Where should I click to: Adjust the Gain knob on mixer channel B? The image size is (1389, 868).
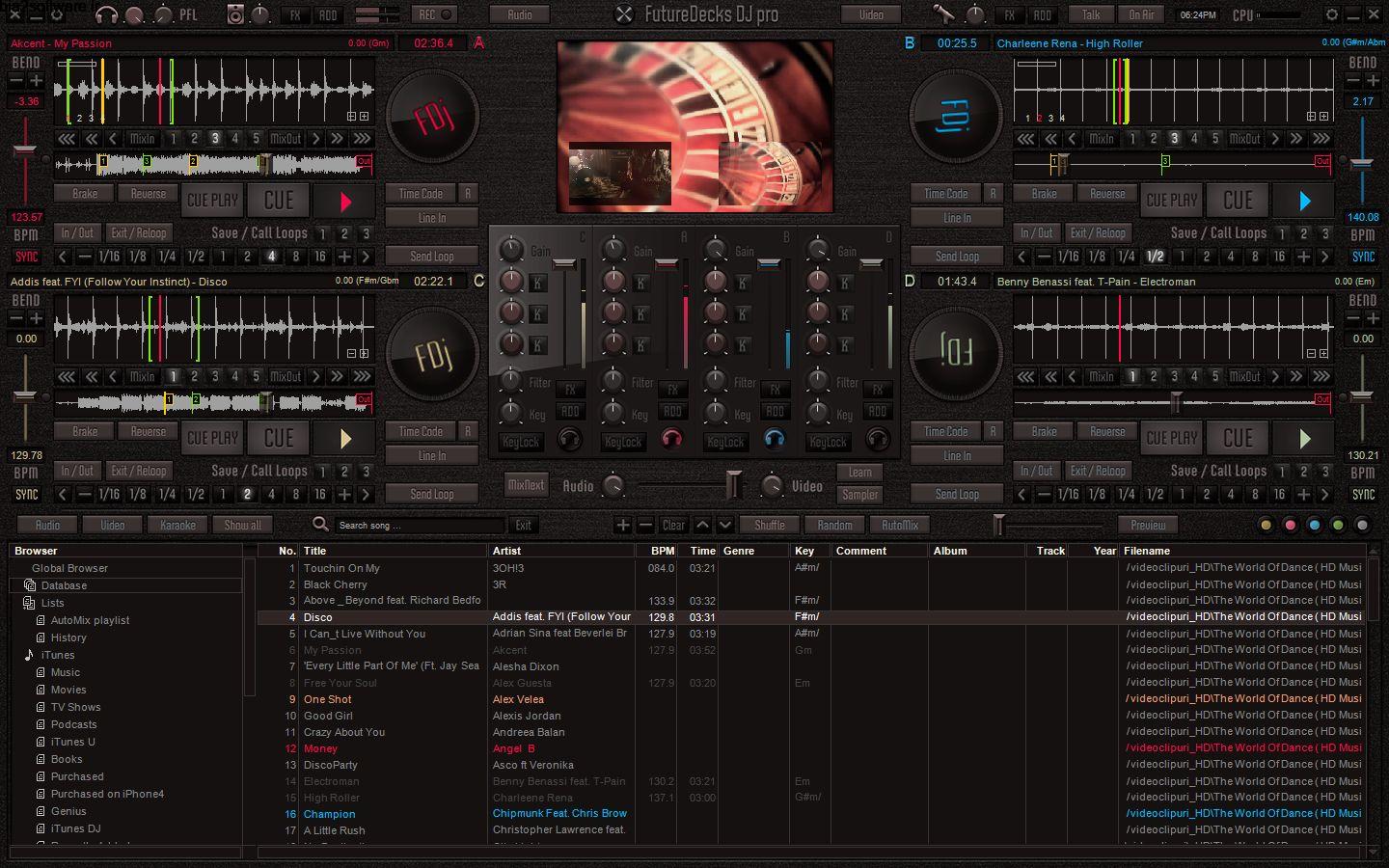[x=716, y=249]
